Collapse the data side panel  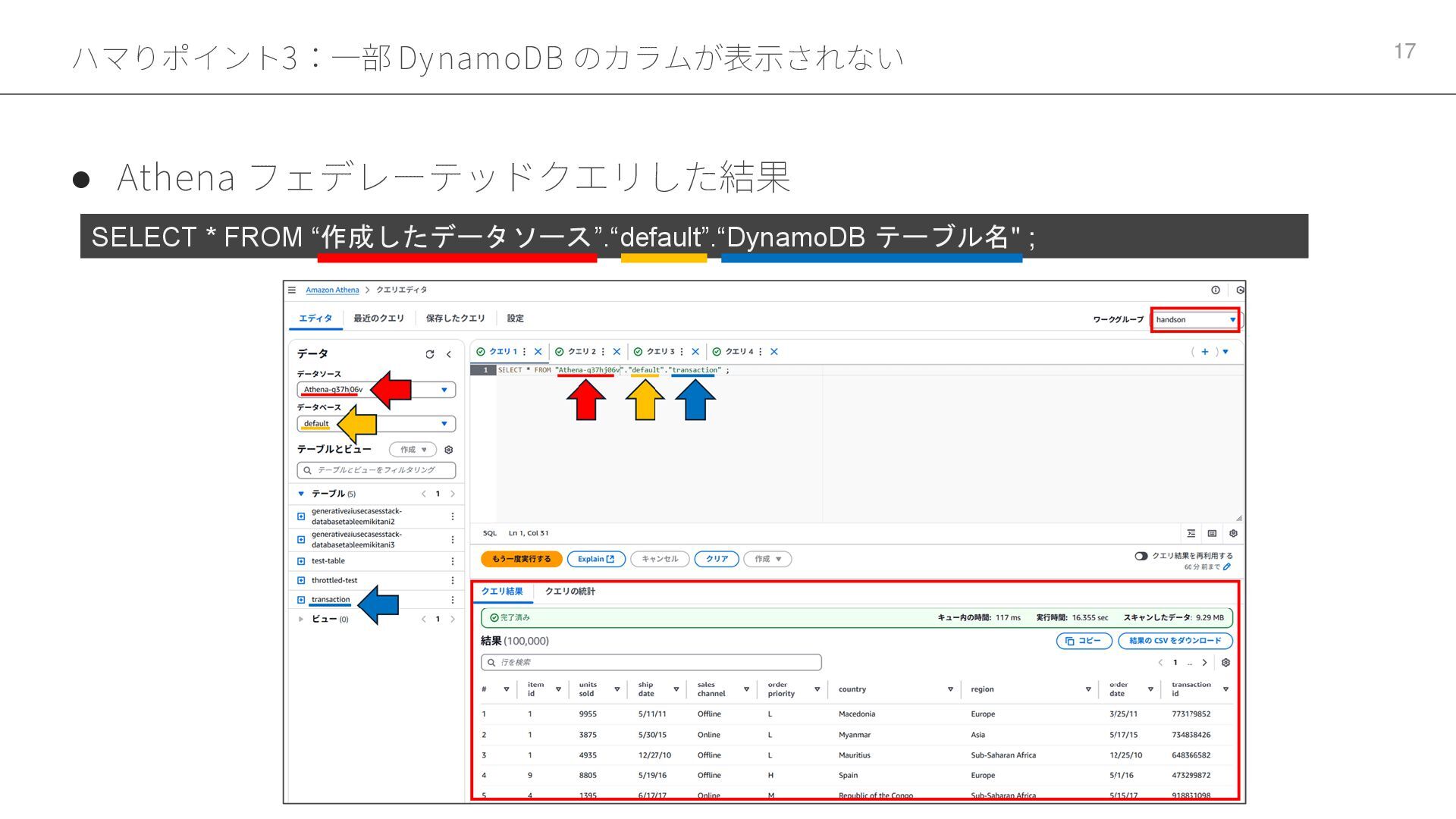point(449,354)
